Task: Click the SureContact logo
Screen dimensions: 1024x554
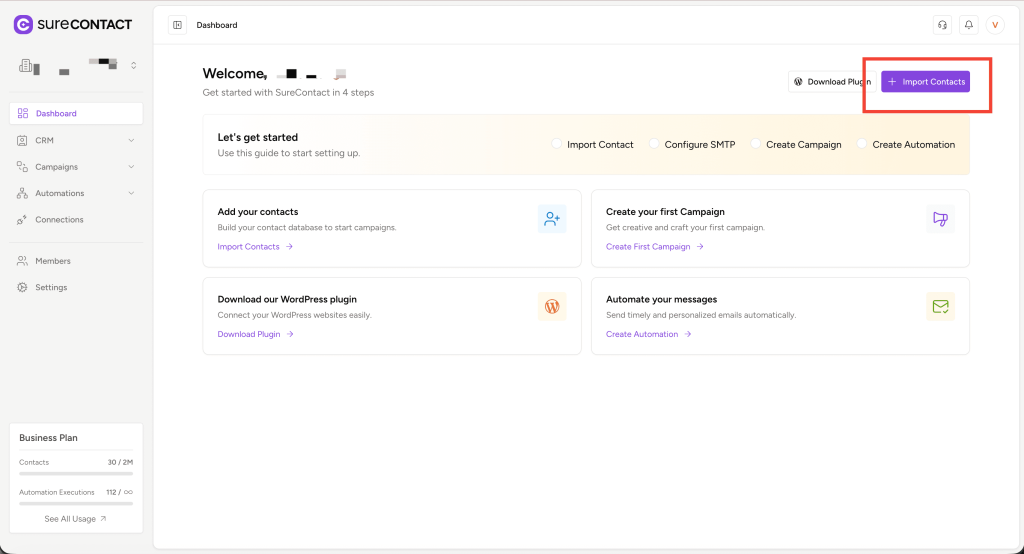Action: point(73,24)
